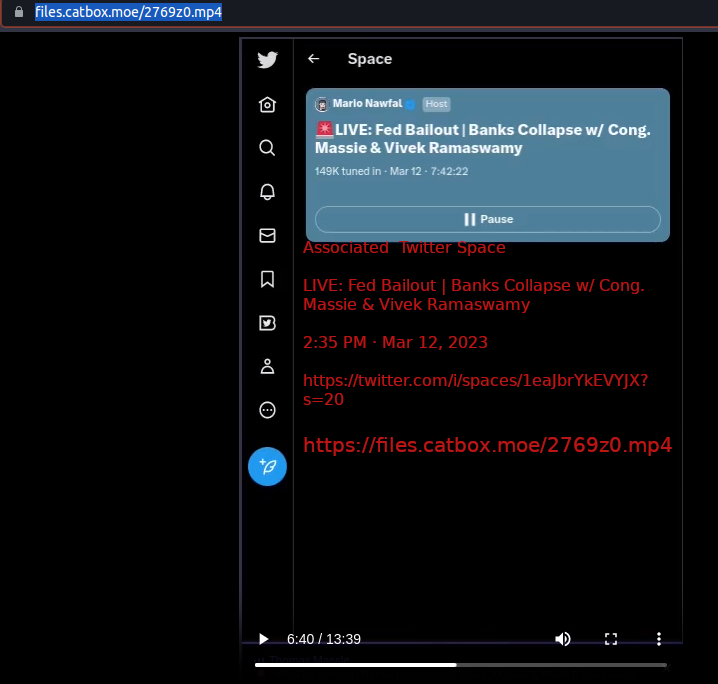The image size is (718, 684).
Task: Open the Messages envelope icon
Action: (x=267, y=235)
